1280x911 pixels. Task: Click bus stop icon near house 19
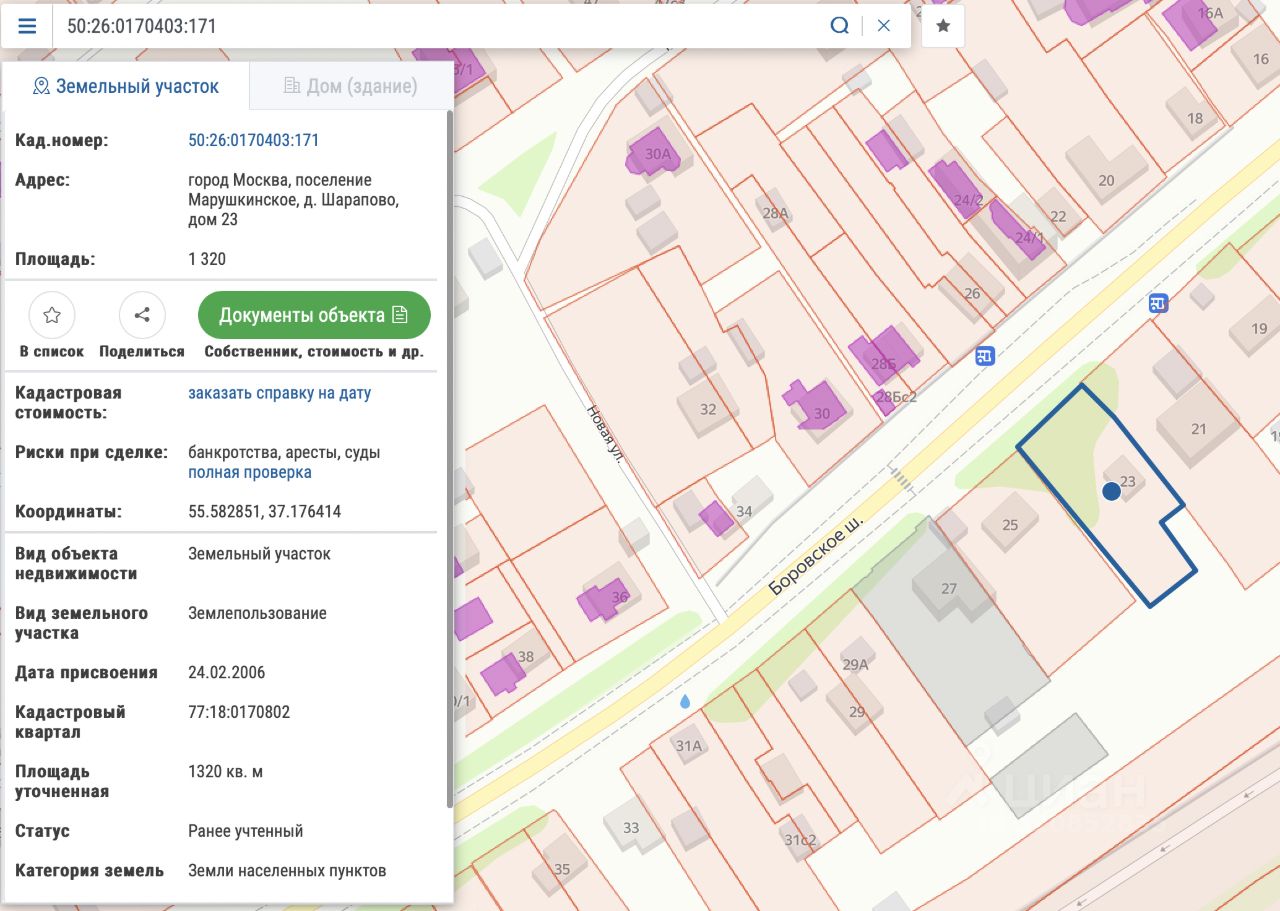click(1159, 303)
